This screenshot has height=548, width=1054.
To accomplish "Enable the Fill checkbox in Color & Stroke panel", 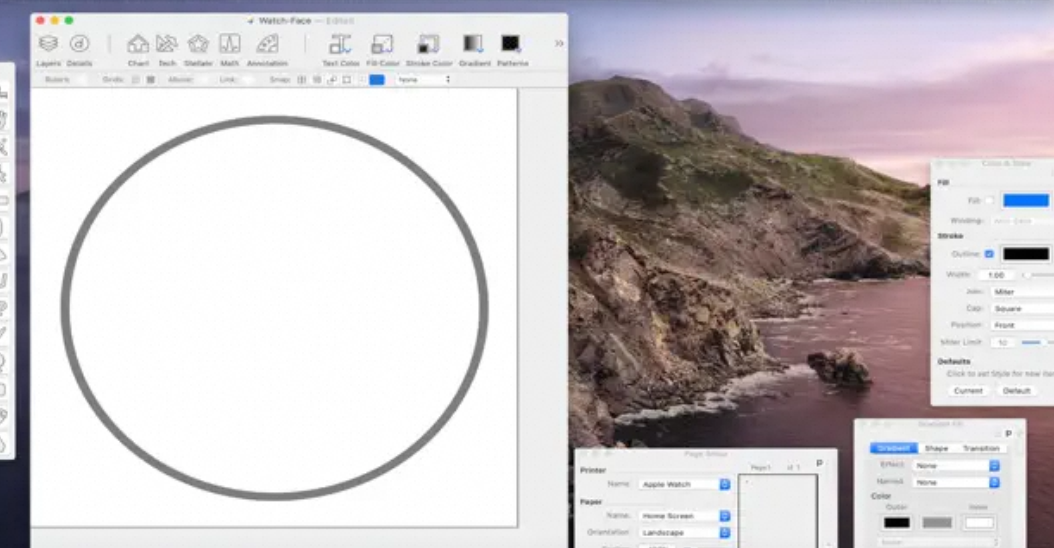I will (x=989, y=200).
